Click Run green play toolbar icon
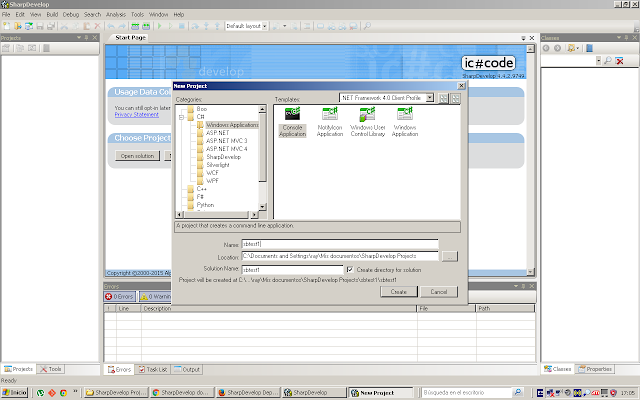 [160, 26]
